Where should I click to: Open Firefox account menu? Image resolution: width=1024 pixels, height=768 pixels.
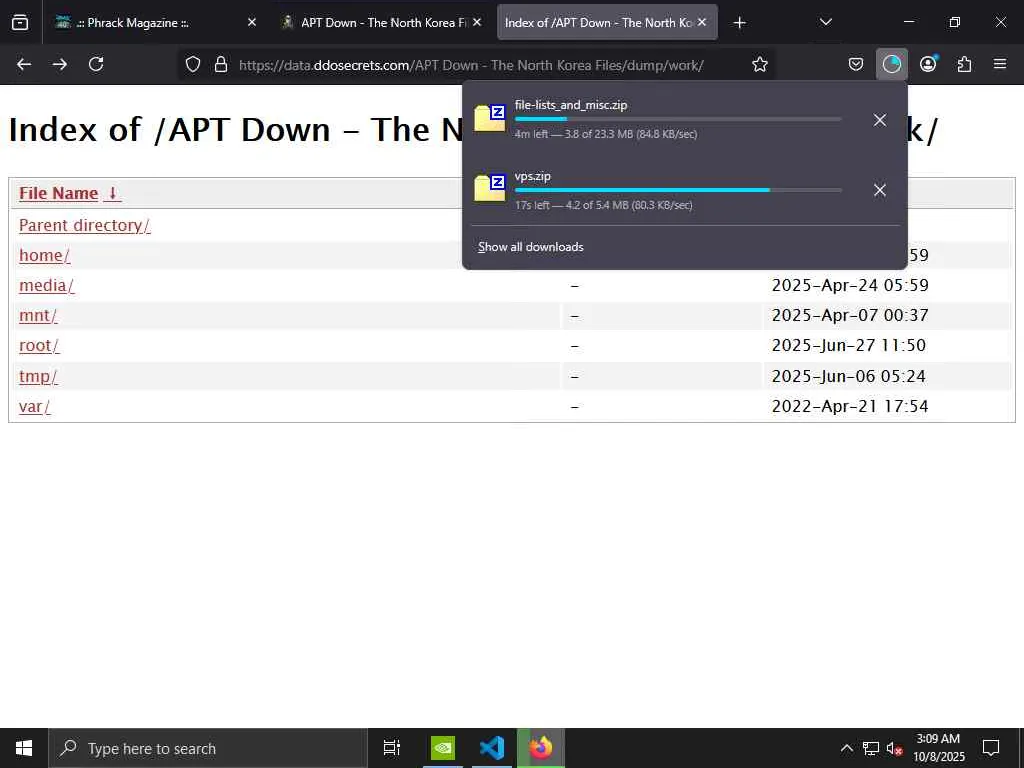(928, 64)
